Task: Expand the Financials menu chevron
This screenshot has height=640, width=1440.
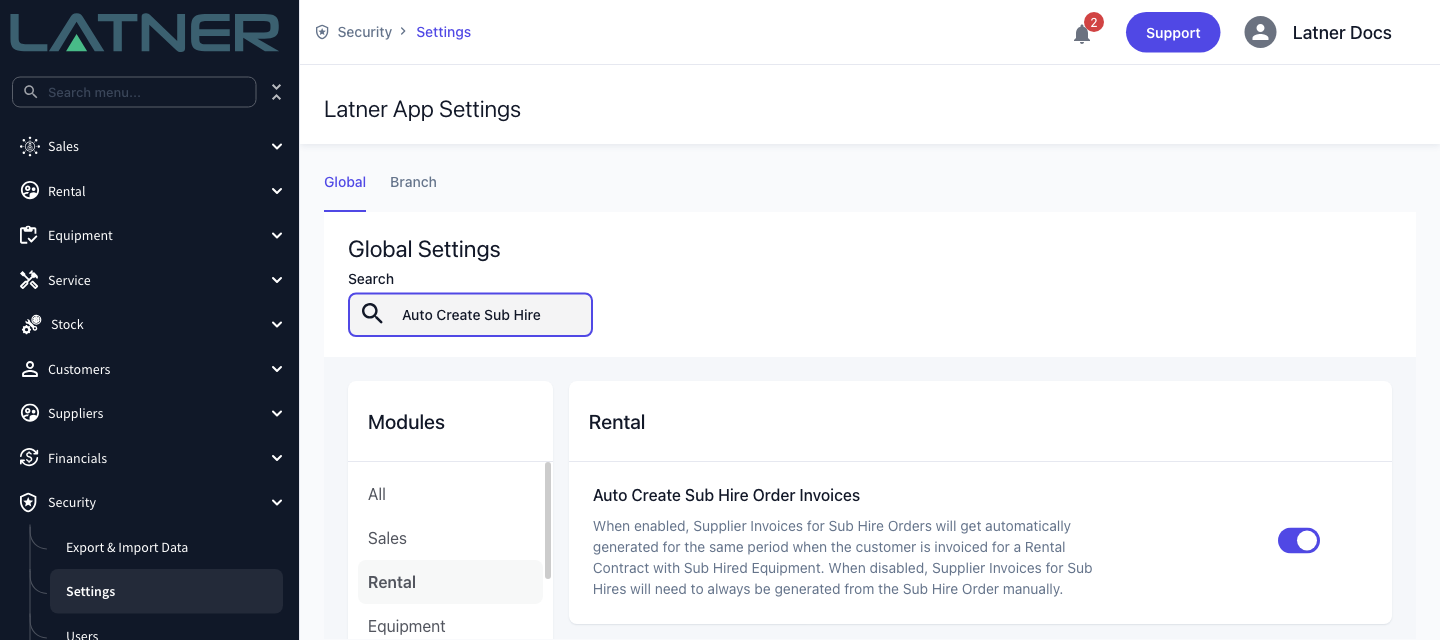Action: click(x=277, y=458)
